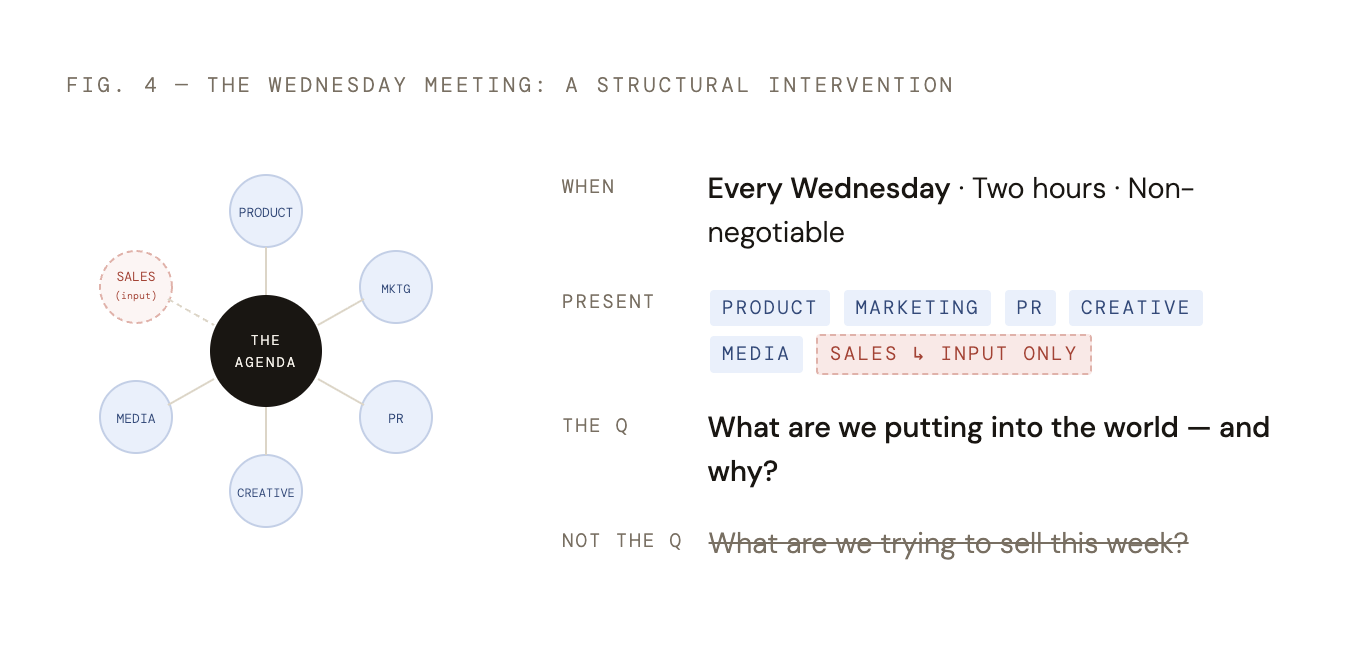
Task: Select the MKTG circle node
Action: click(396, 288)
